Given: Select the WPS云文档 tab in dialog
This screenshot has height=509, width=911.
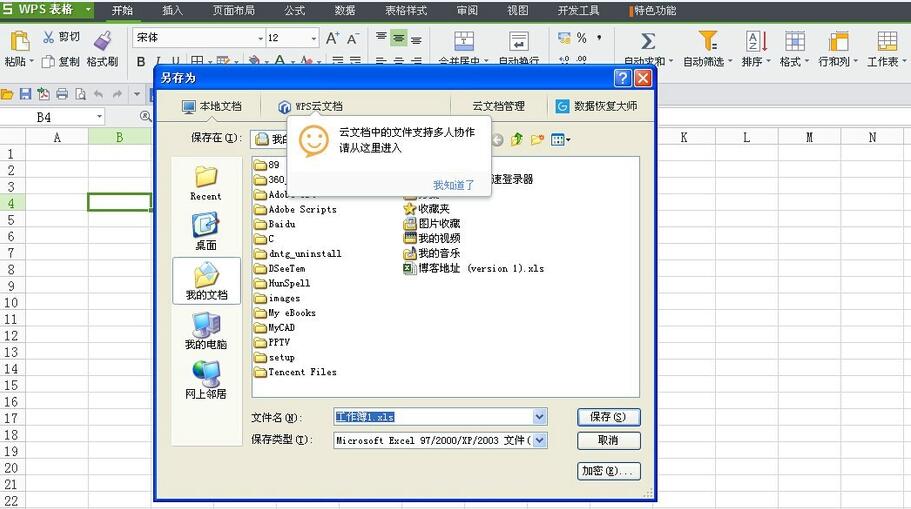Looking at the screenshot, I should click(x=311, y=106).
